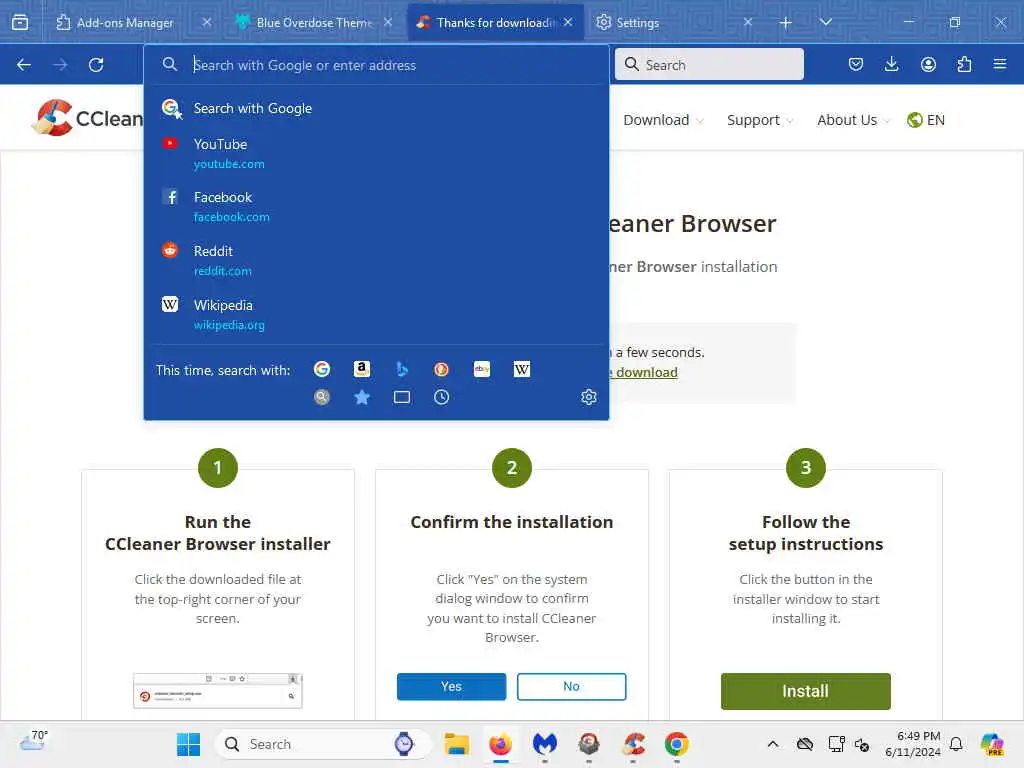Viewport: 1024px width, 768px height.
Task: Close the Blue Overdose Theme tab
Action: pyautogui.click(x=388, y=22)
